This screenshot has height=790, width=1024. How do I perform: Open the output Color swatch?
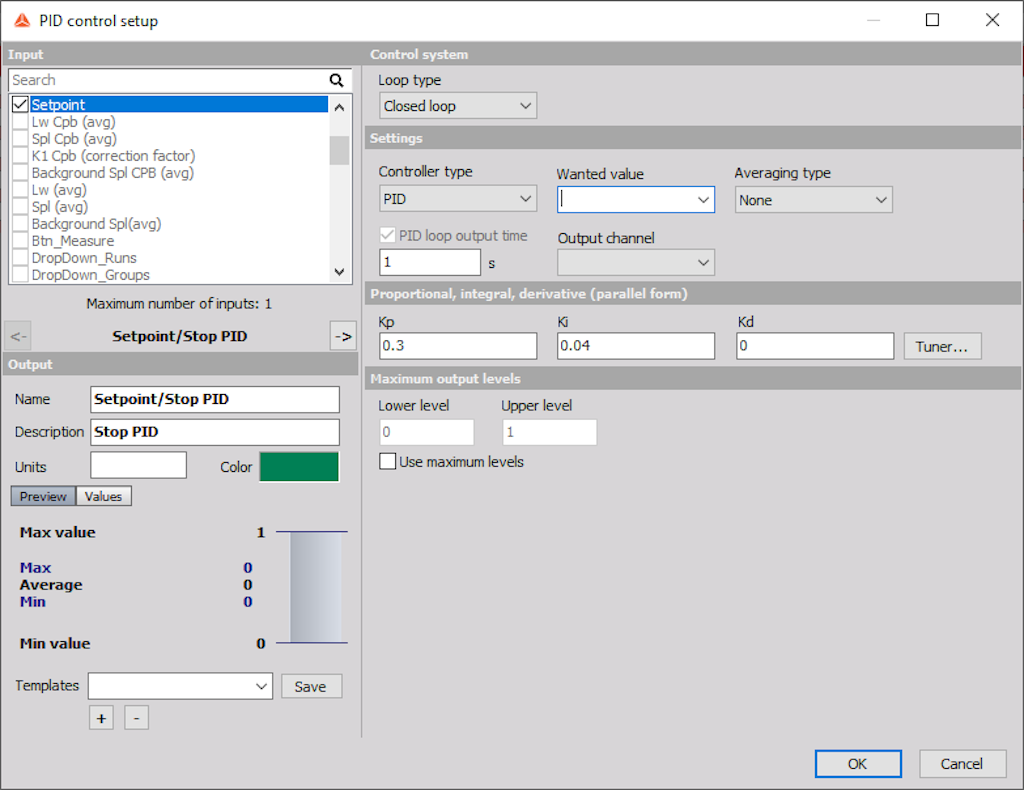(299, 467)
